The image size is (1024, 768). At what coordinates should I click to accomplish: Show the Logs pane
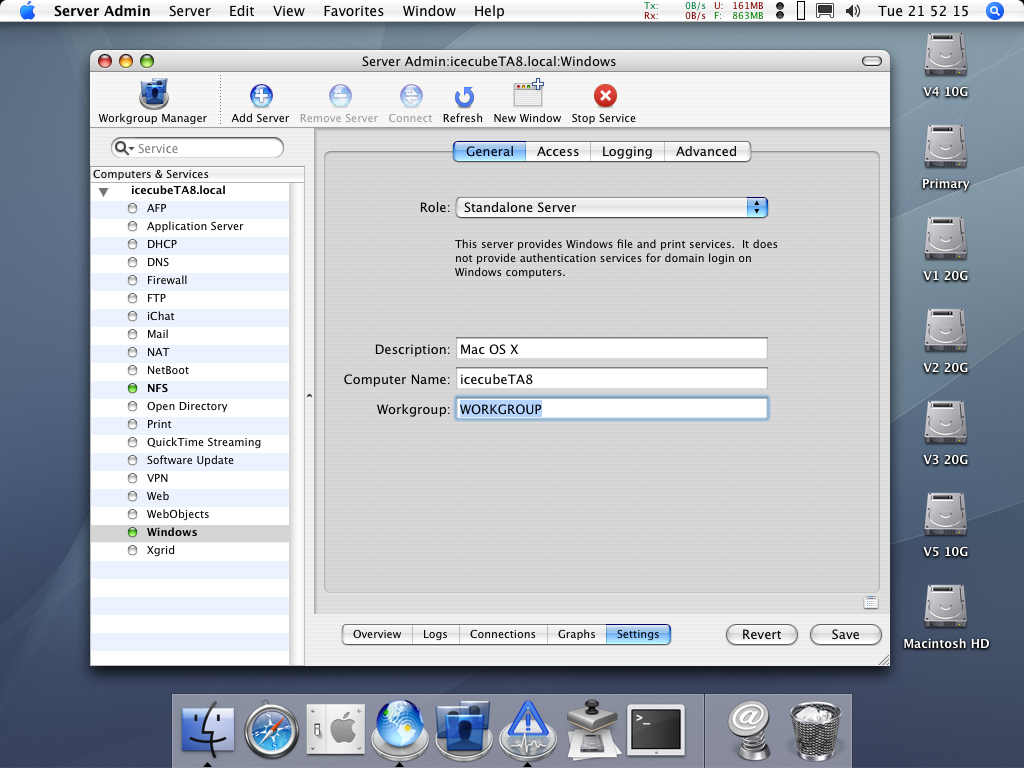click(x=435, y=634)
